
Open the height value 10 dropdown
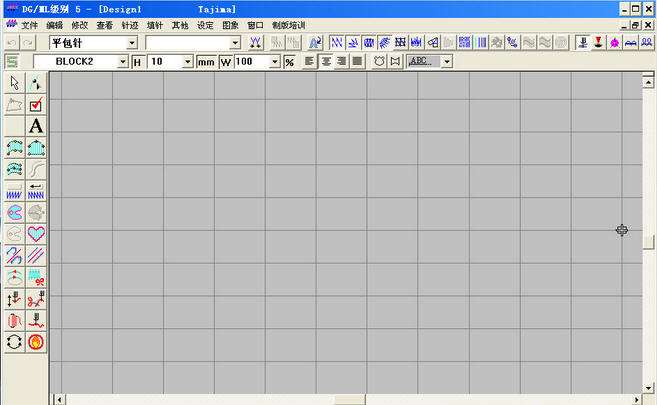click(x=187, y=62)
